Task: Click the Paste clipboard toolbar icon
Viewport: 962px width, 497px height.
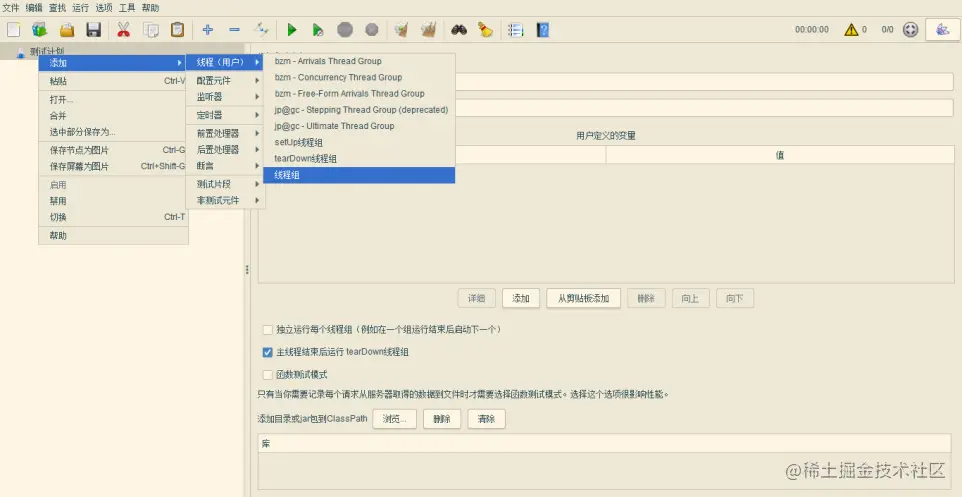Action: tap(177, 29)
